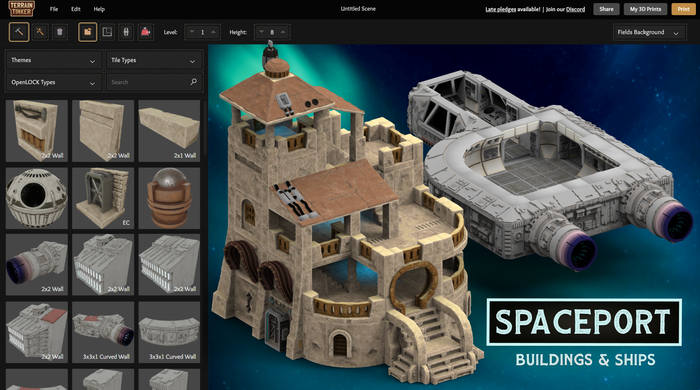Select the red-roofed 2x2 Wall tile
700x390 pixels.
37,332
